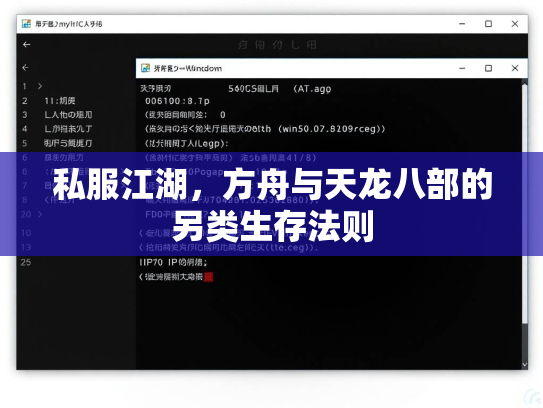Click line number 25 in the left gutter
543x408 pixels.
click(x=26, y=262)
